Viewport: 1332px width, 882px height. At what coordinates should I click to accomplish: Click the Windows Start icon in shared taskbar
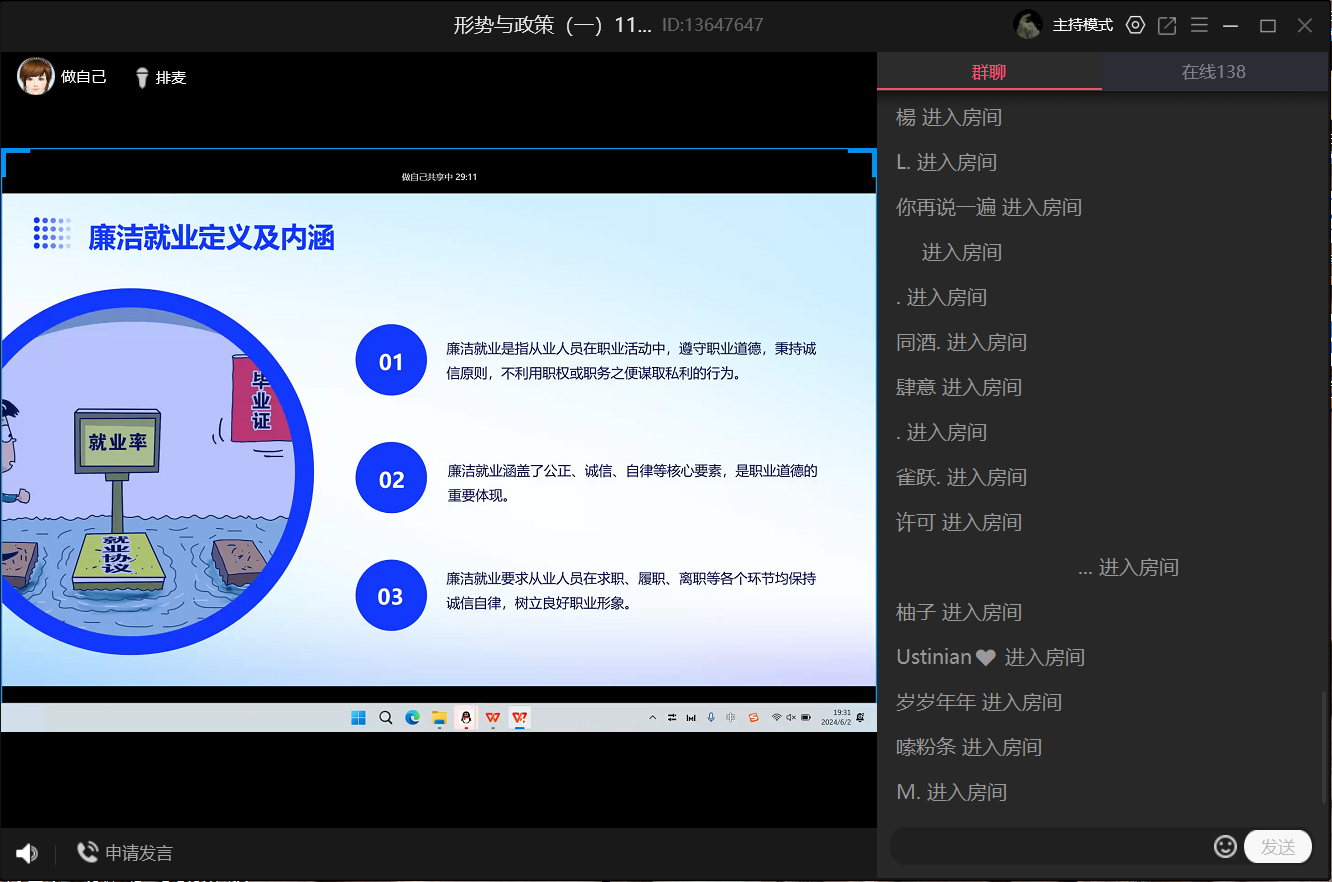pos(358,718)
